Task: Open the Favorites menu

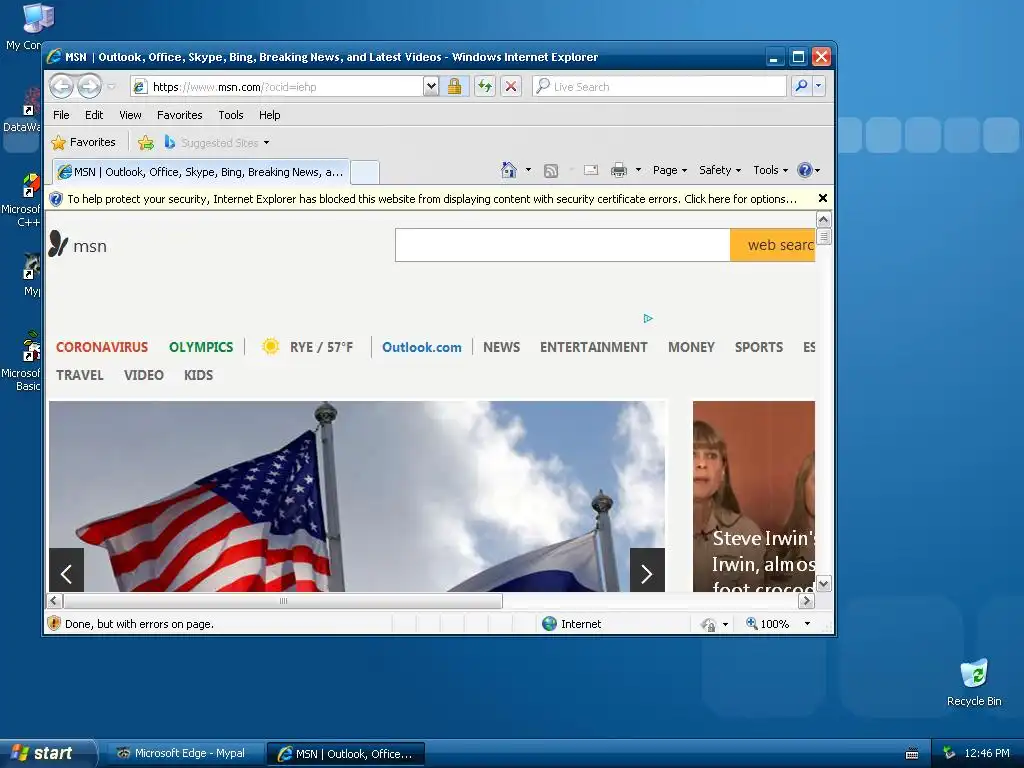Action: click(x=180, y=115)
